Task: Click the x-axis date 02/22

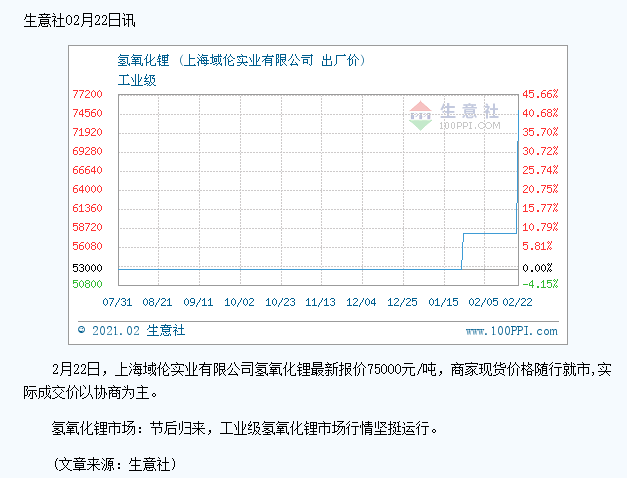Action: tap(517, 302)
